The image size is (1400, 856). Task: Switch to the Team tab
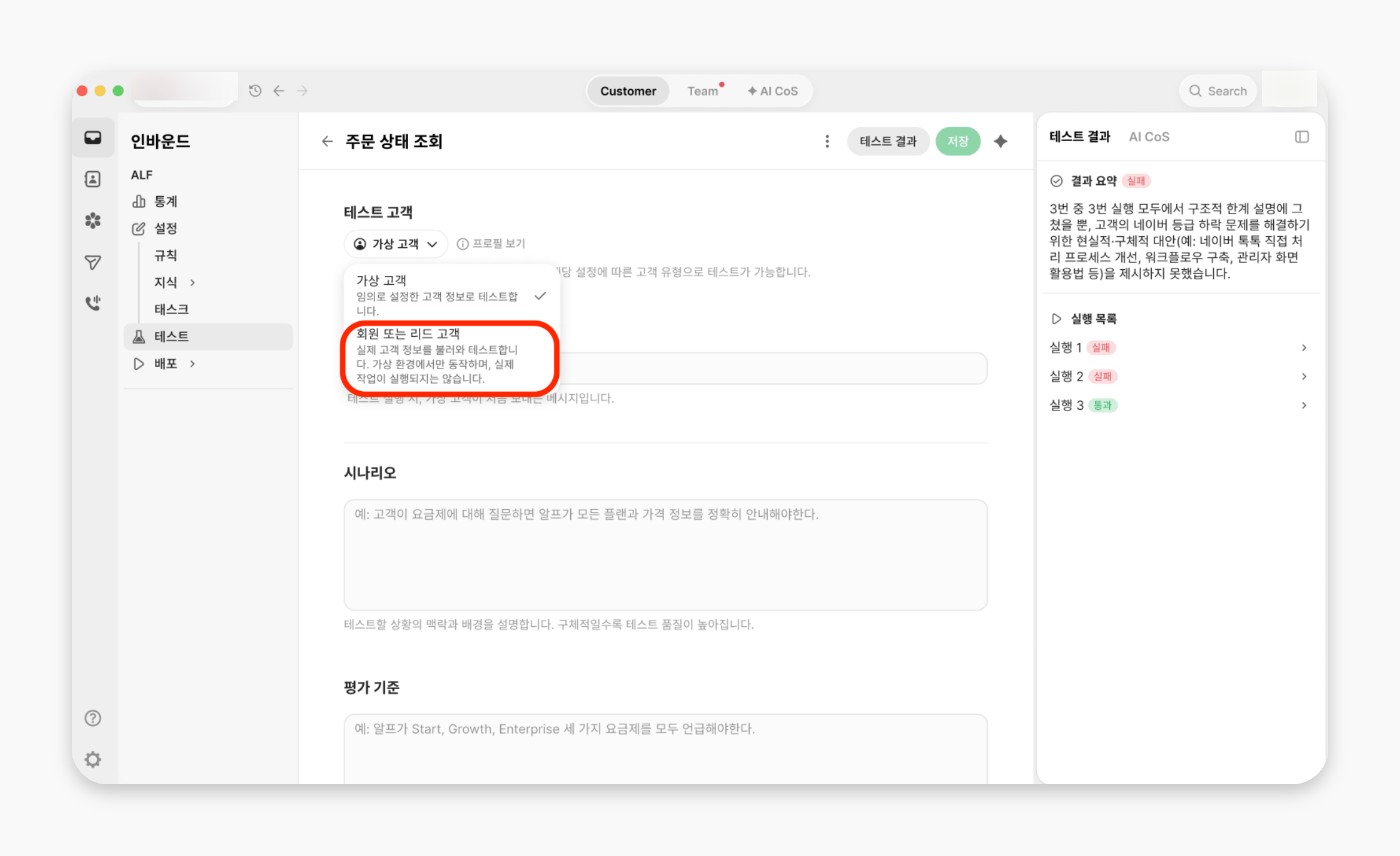click(702, 91)
